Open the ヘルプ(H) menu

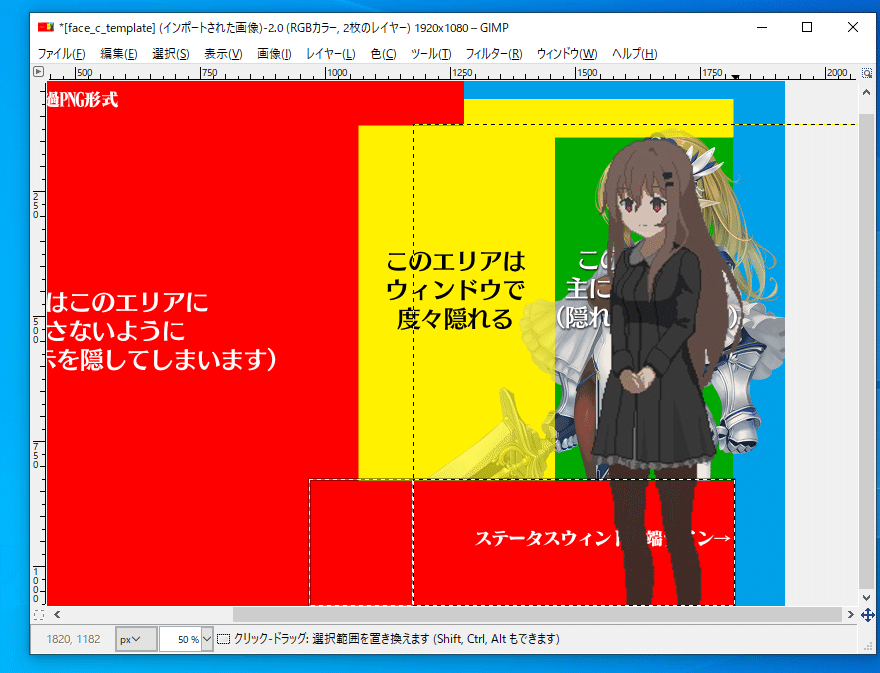tap(634, 54)
